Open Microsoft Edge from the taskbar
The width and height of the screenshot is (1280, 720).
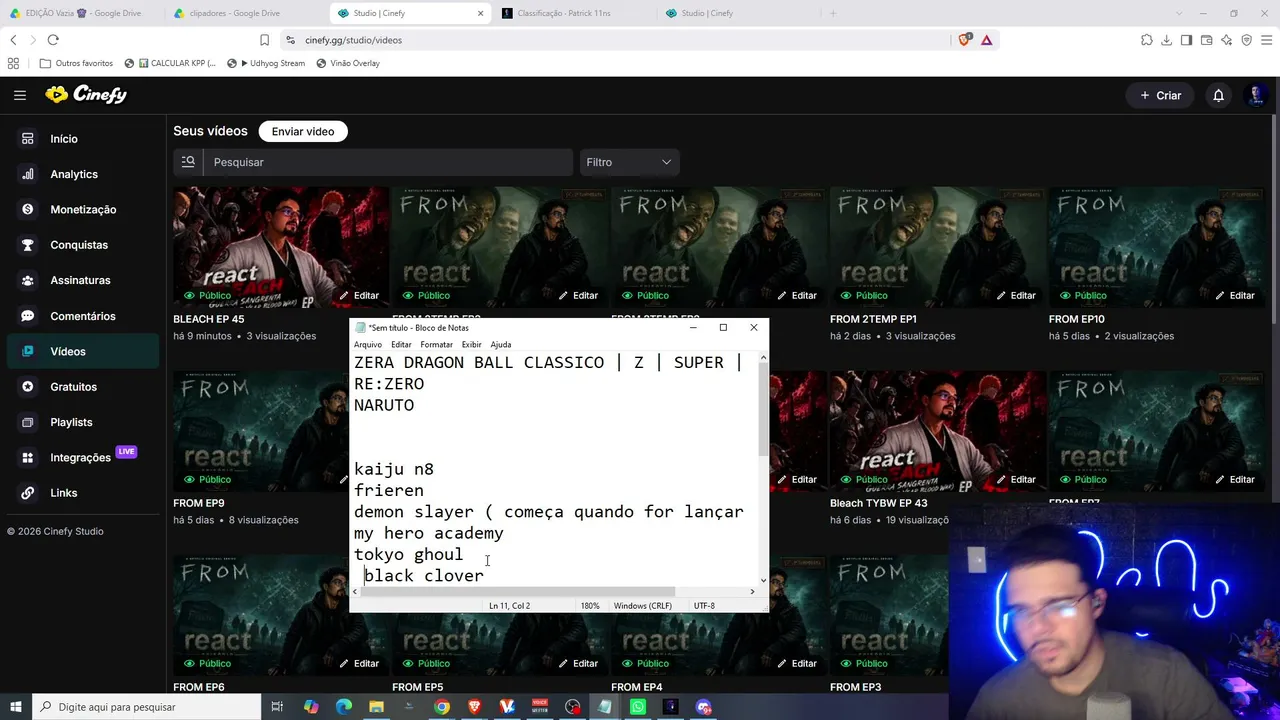tap(344, 707)
